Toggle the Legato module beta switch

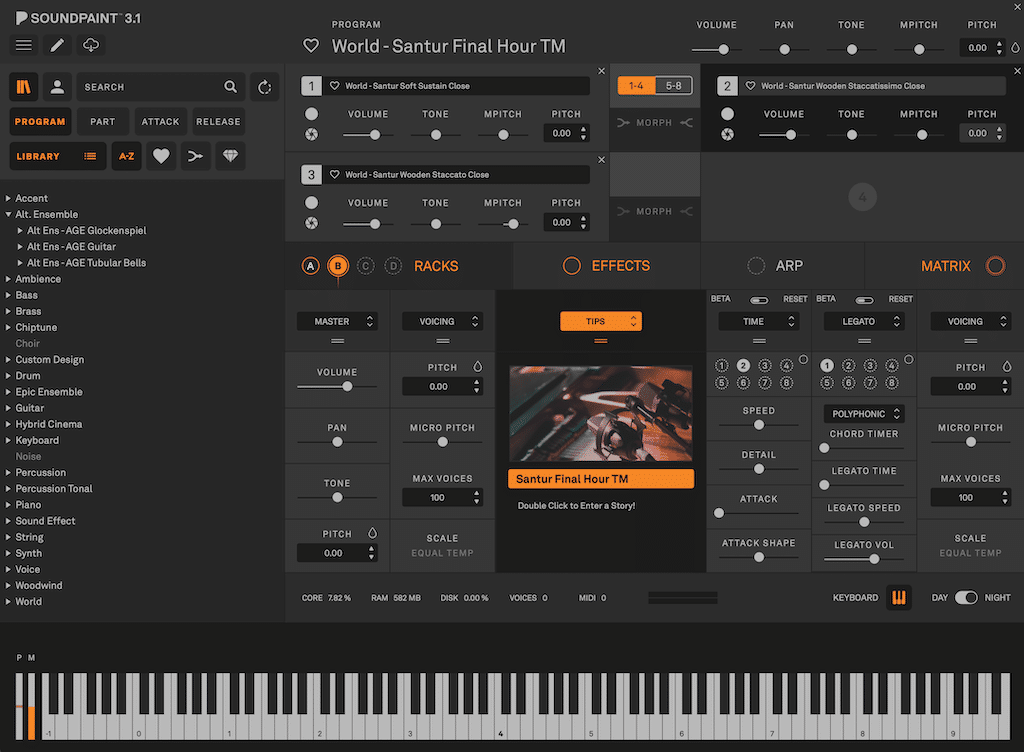pyautogui.click(x=864, y=300)
